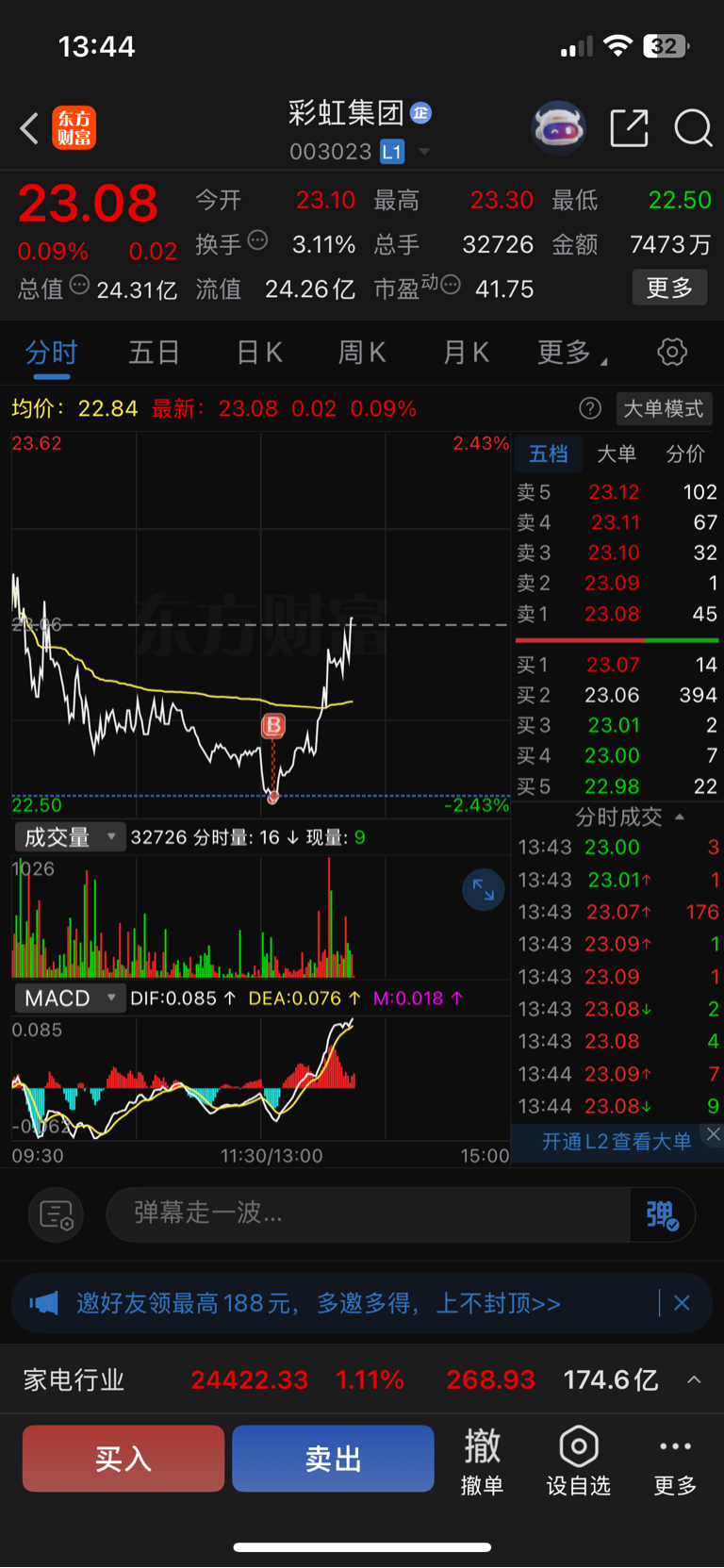Tap the 均价 22.84 label
The height and width of the screenshot is (1568, 724).
point(74,409)
